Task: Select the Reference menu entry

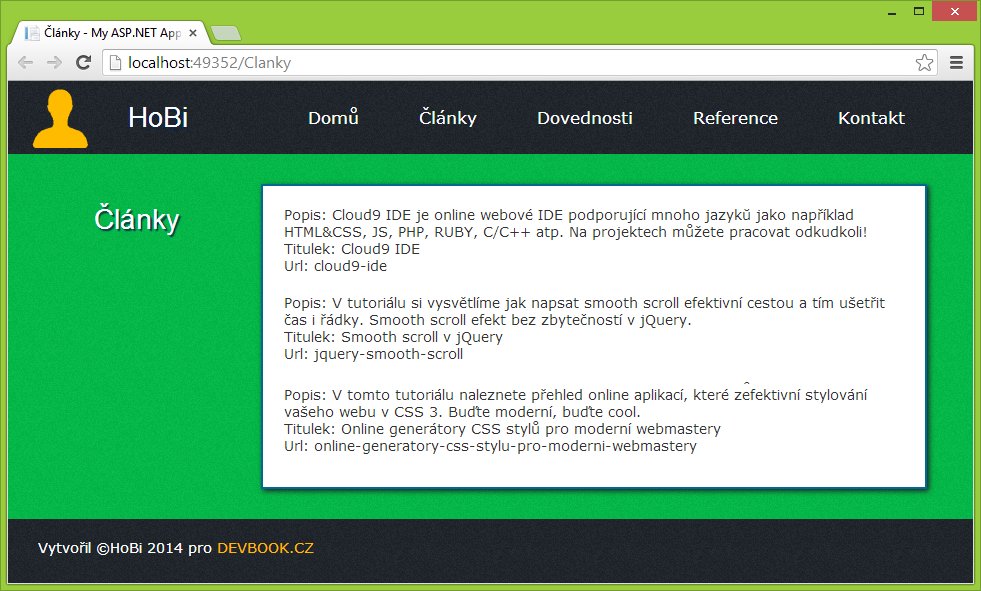Action: (735, 117)
